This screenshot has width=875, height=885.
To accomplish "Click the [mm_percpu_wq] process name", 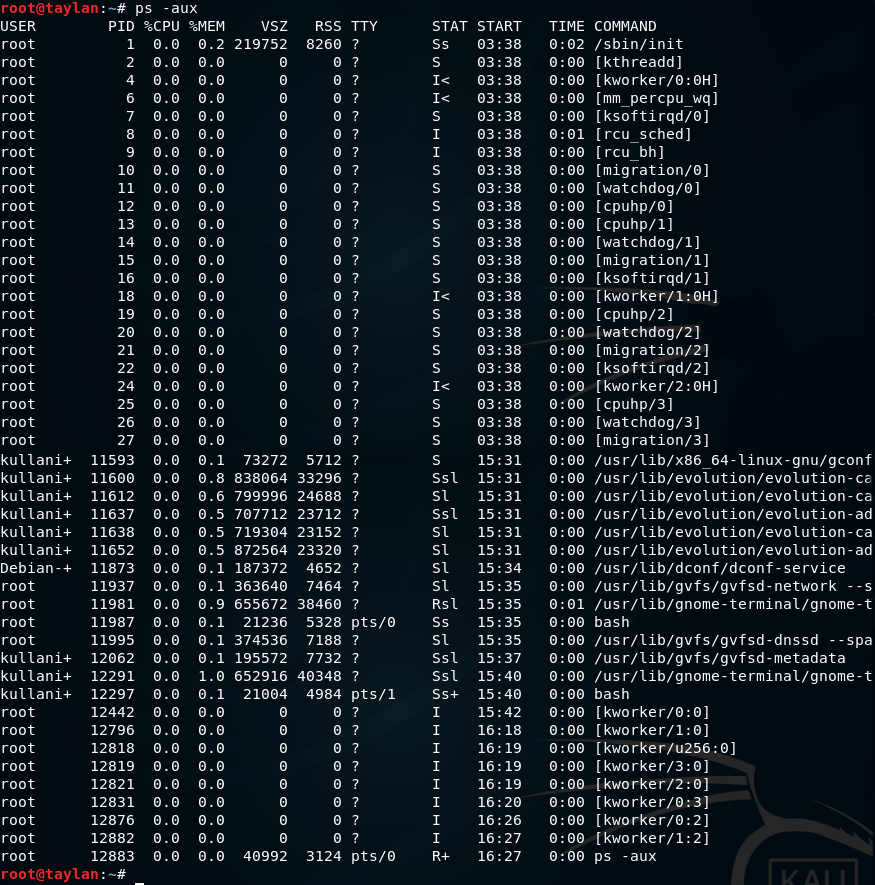I will [657, 98].
